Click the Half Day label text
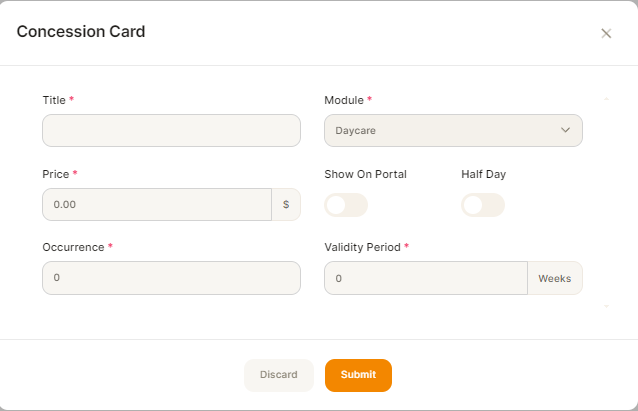This screenshot has height=411, width=638. (x=483, y=174)
